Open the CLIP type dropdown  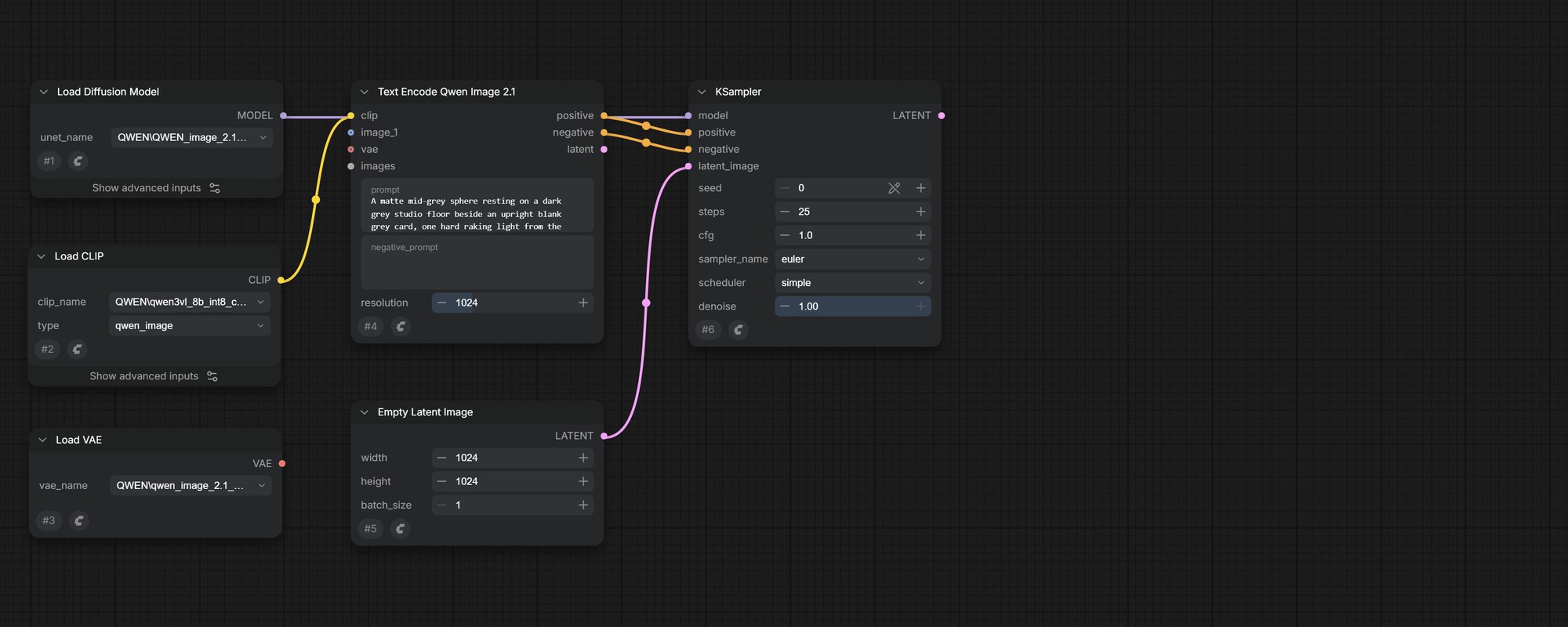coord(190,325)
